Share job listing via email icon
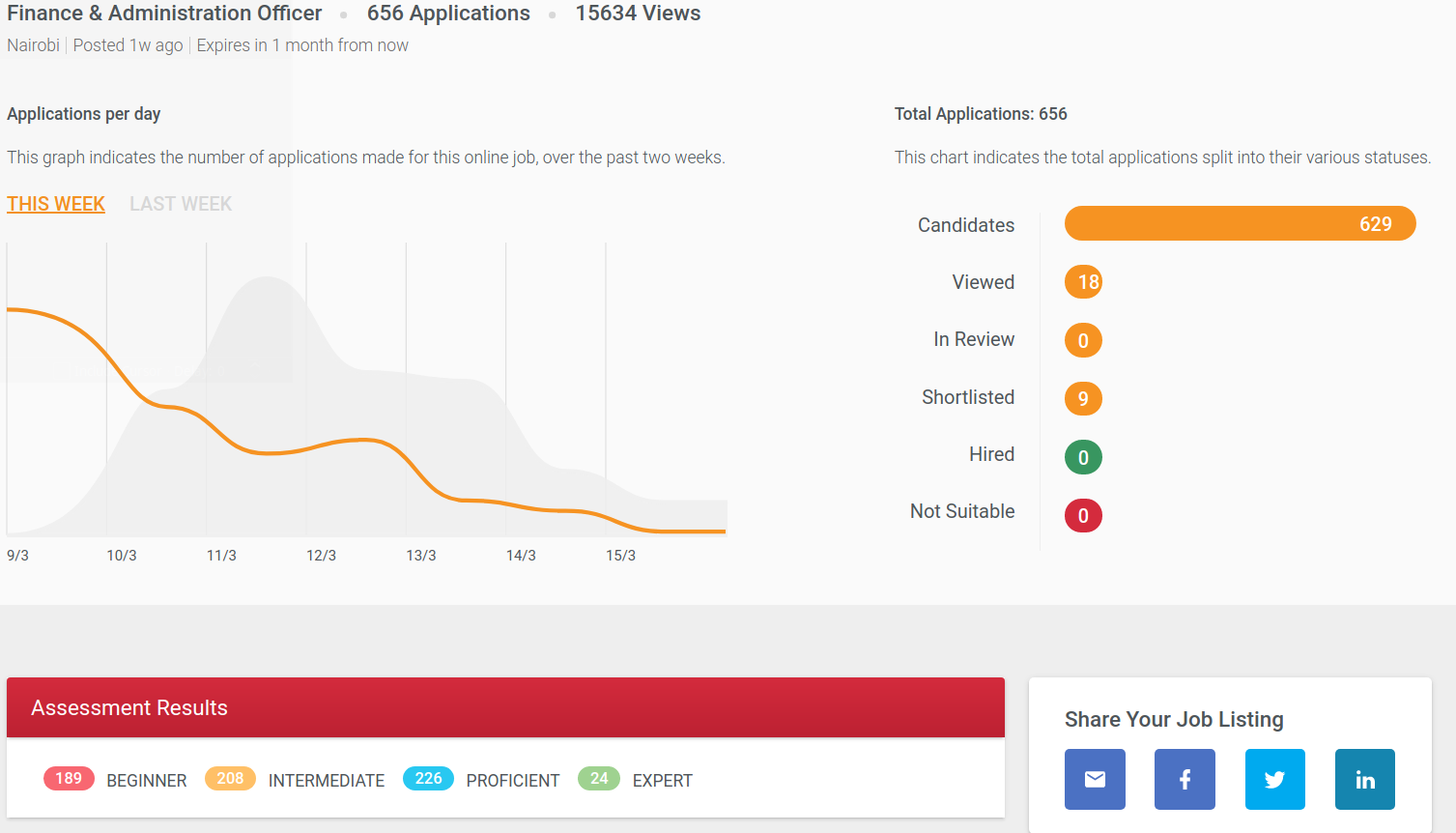The width and height of the screenshot is (1456, 833). coord(1095,779)
